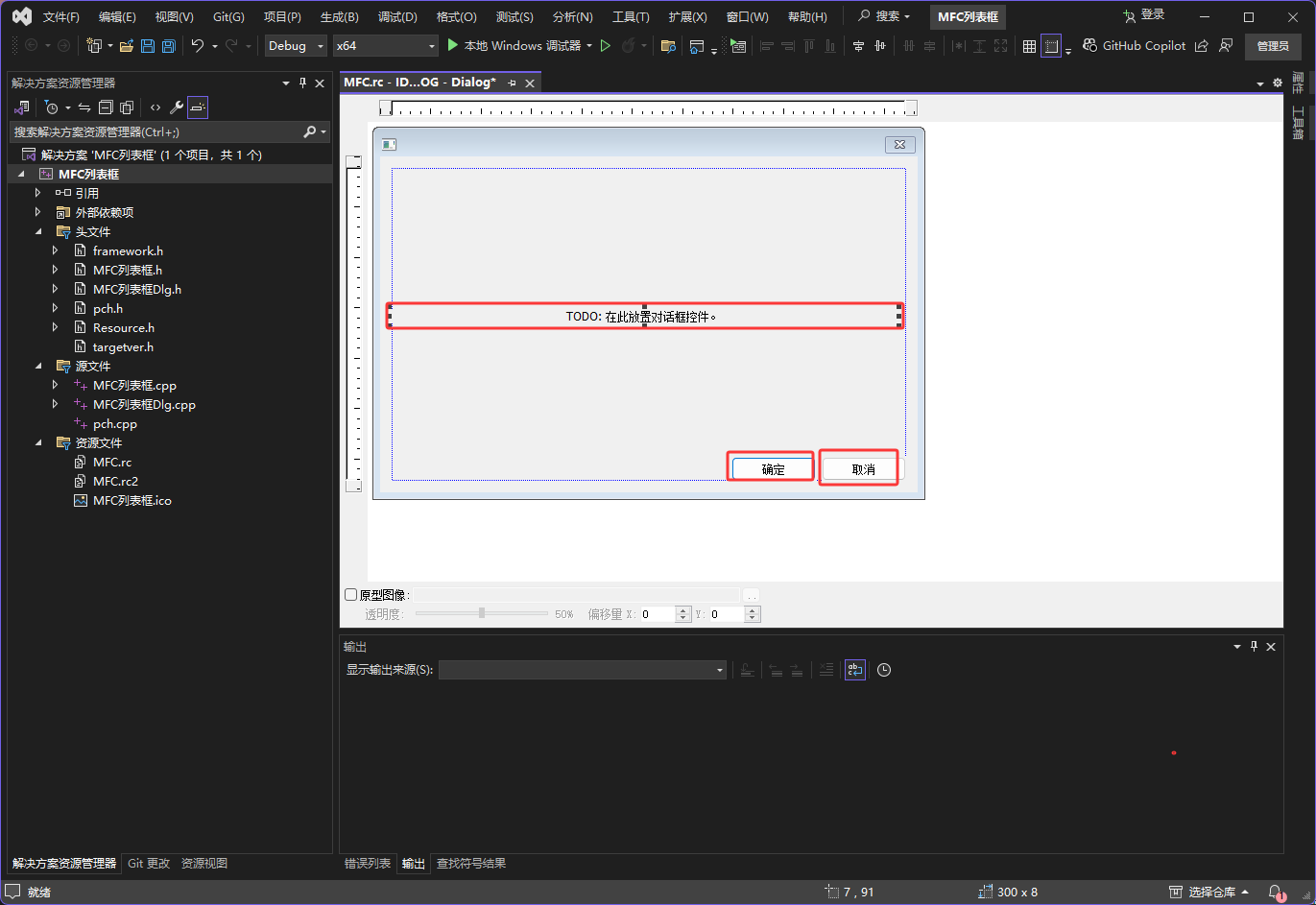1316x905 pixels.
Task: Toggle the guidelines display icon
Action: [x=1051, y=46]
